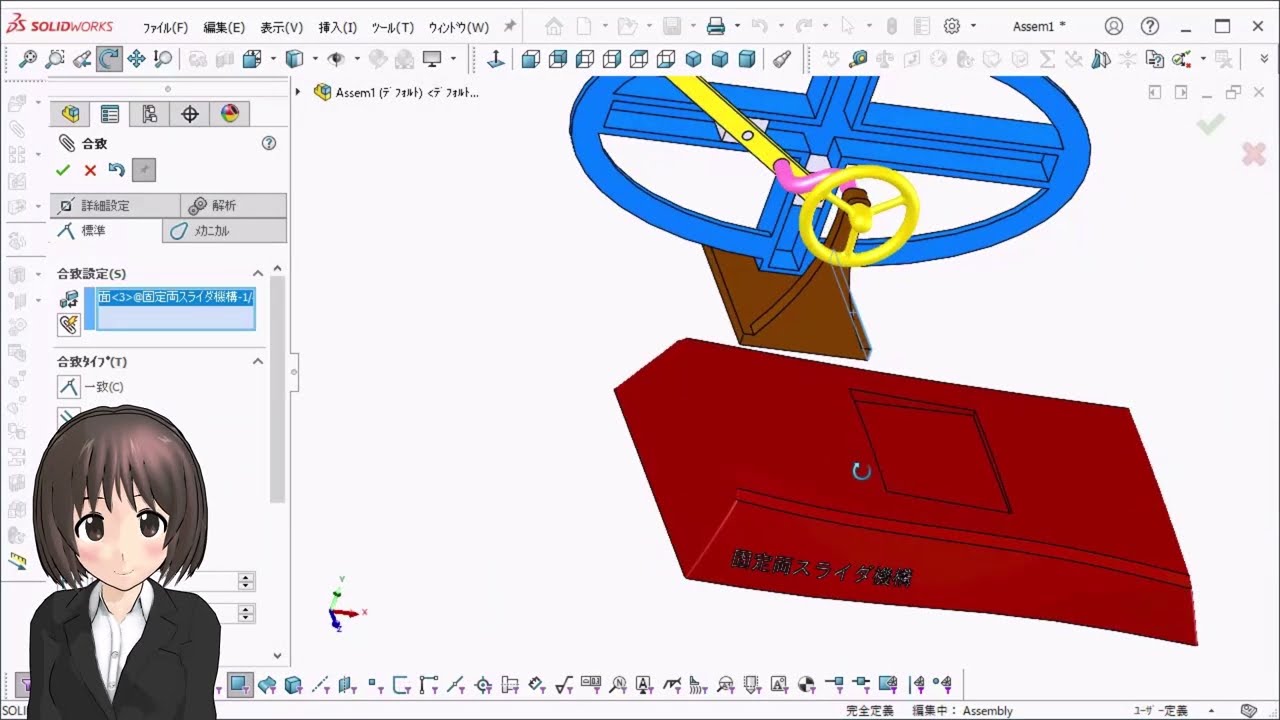Click the user login account icon
The image size is (1280, 720).
tap(1115, 26)
